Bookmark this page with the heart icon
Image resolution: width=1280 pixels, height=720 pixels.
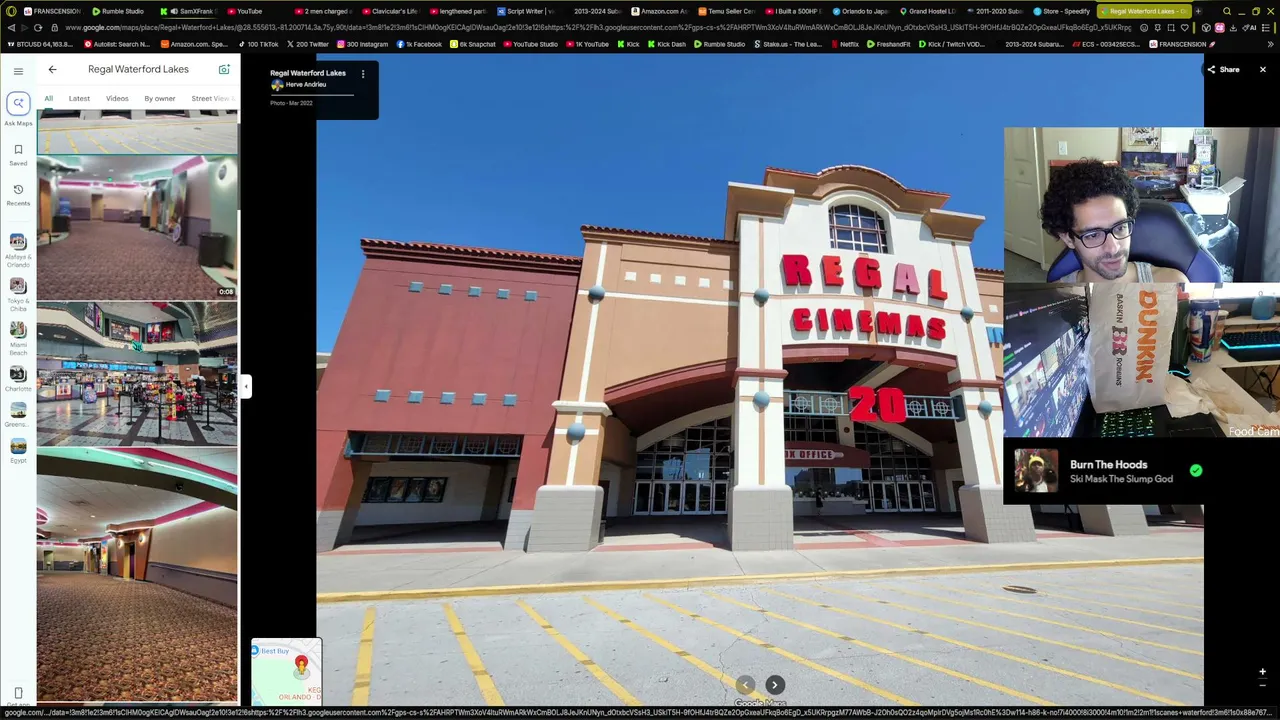(1185, 28)
